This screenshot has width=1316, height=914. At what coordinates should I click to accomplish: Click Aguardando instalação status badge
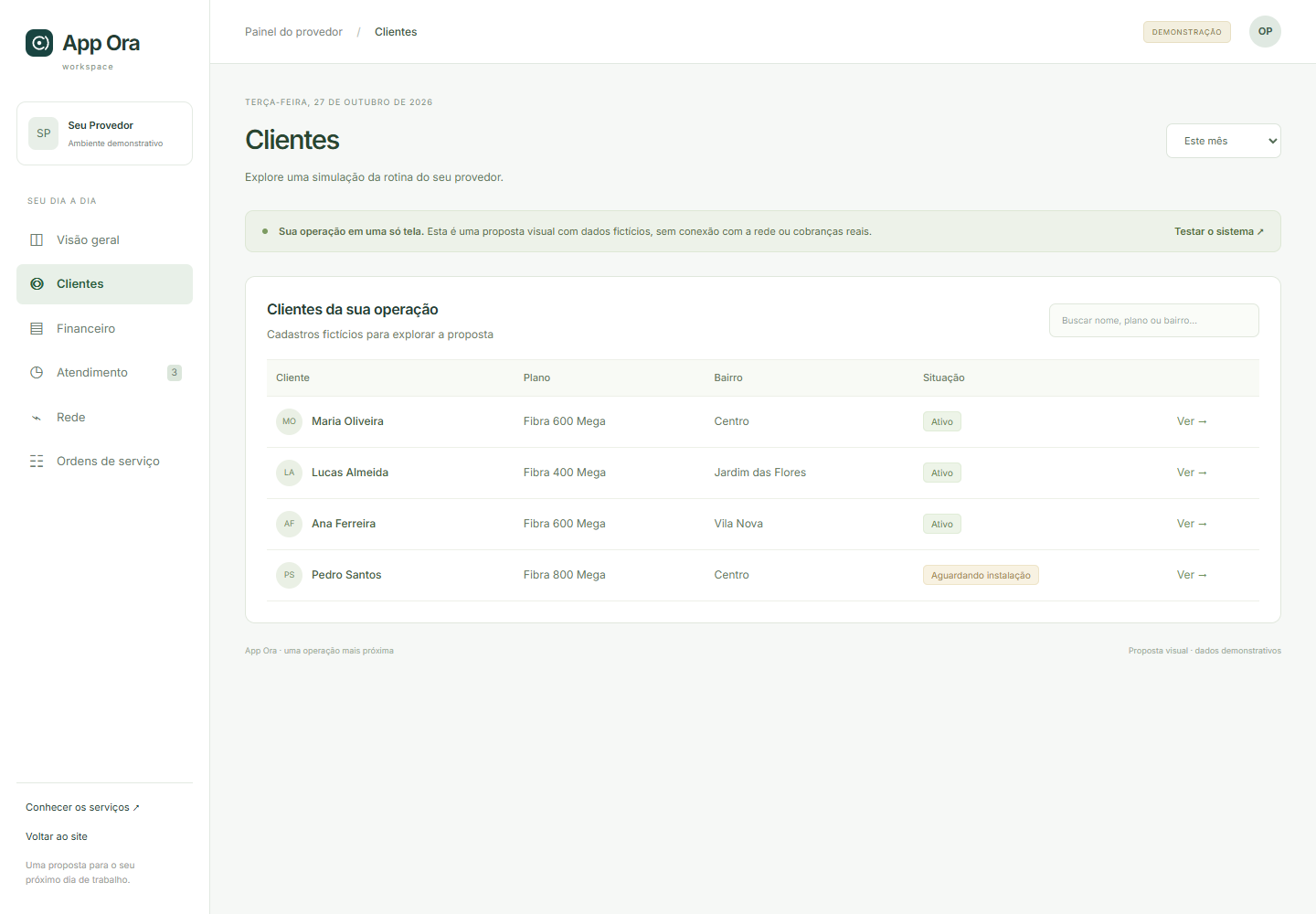coord(981,576)
